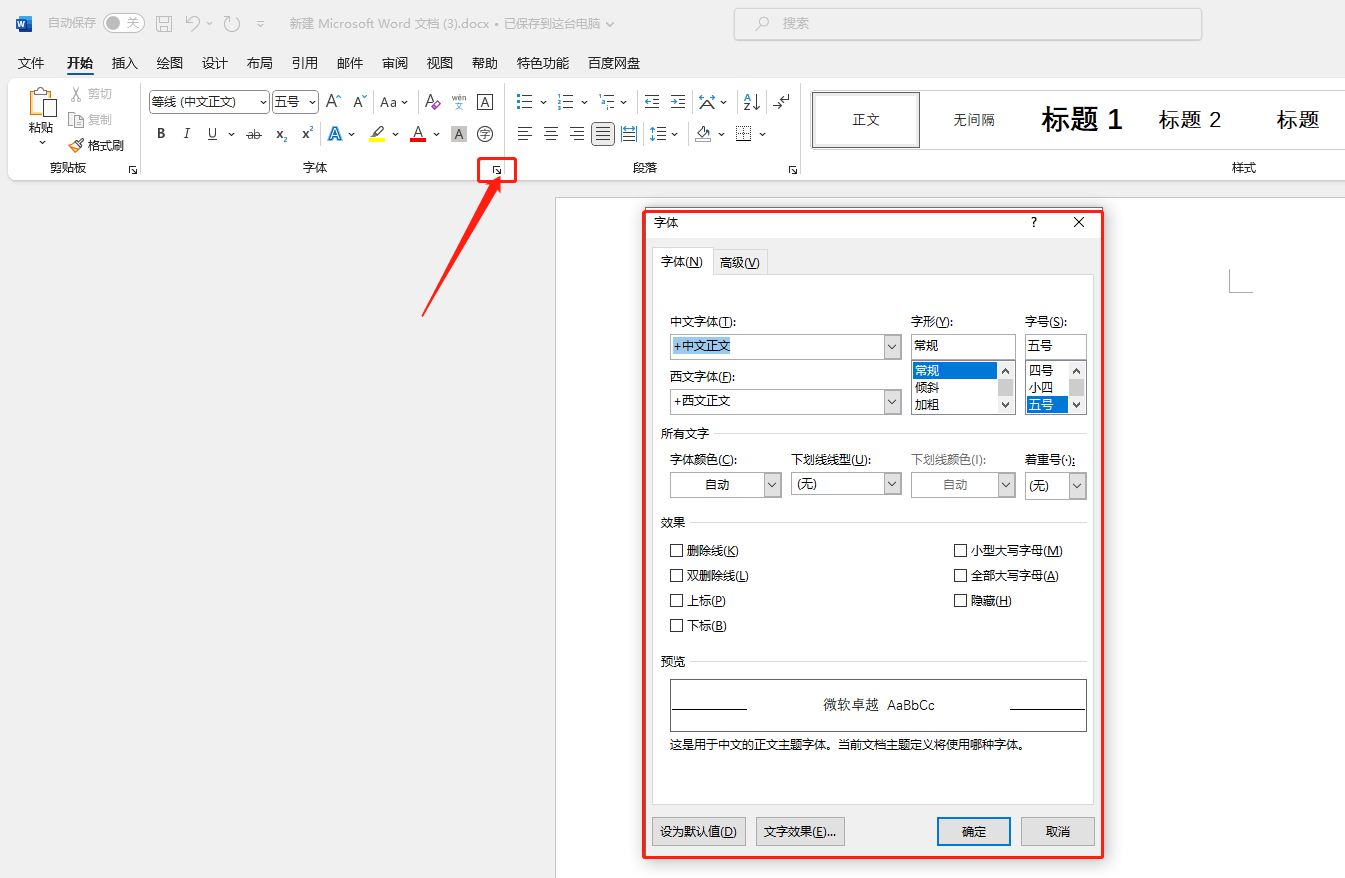Check the 删除线(K) checkbox
The height and width of the screenshot is (878, 1345).
coord(677,551)
